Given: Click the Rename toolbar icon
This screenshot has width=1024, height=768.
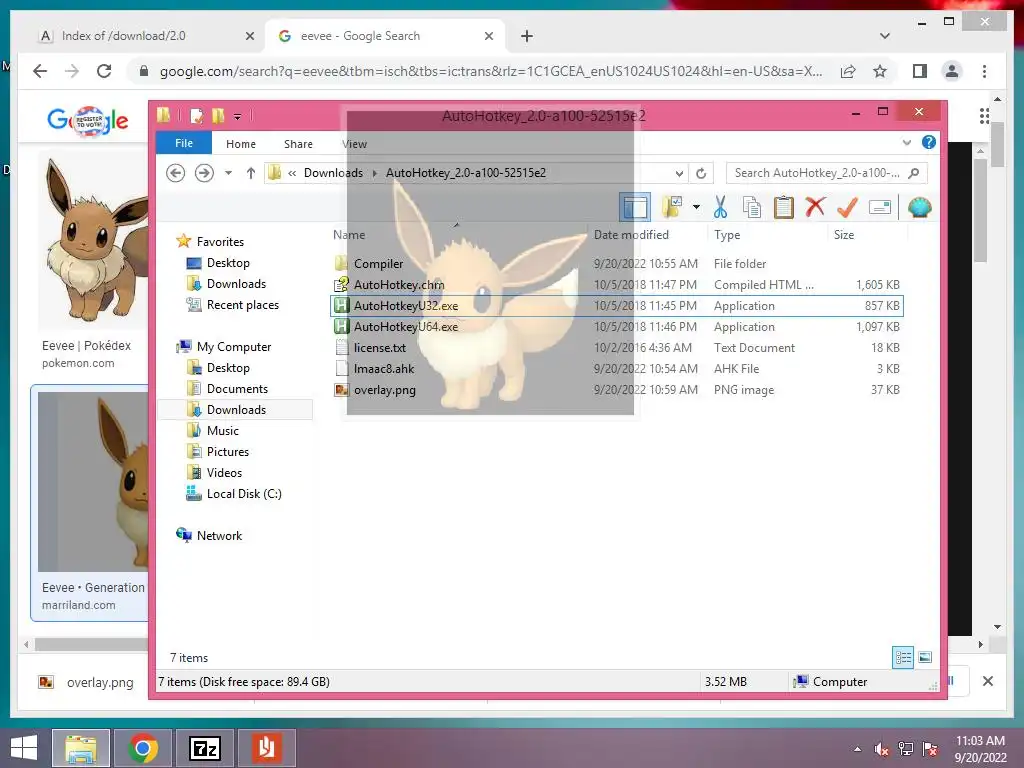Looking at the screenshot, I should [x=880, y=208].
